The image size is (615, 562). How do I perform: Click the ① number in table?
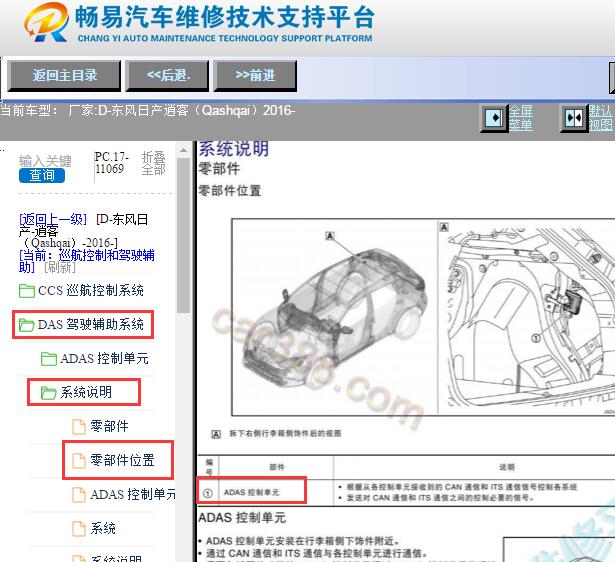pos(208,493)
